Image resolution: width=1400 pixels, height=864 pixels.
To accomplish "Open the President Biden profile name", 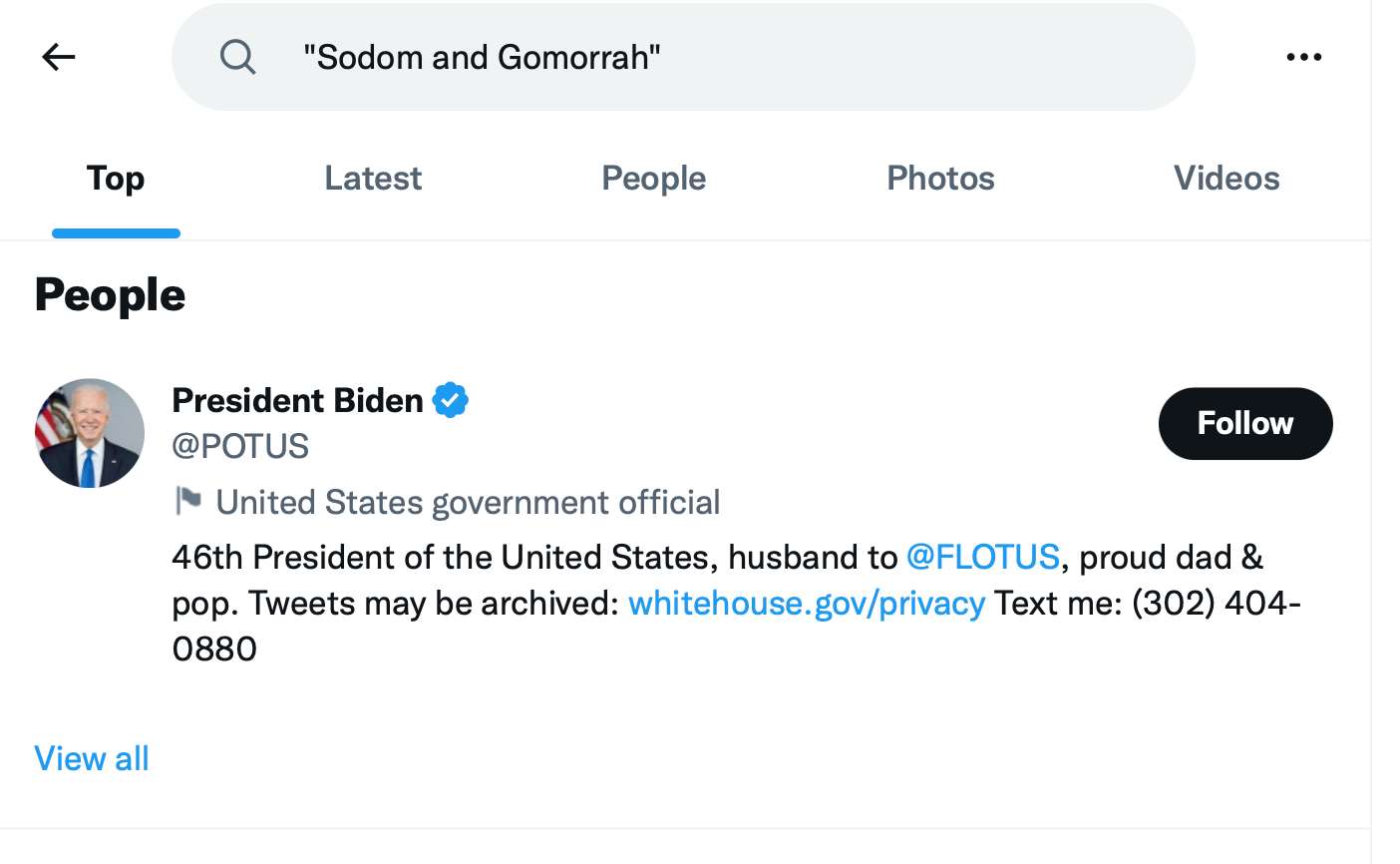I will click(x=297, y=400).
